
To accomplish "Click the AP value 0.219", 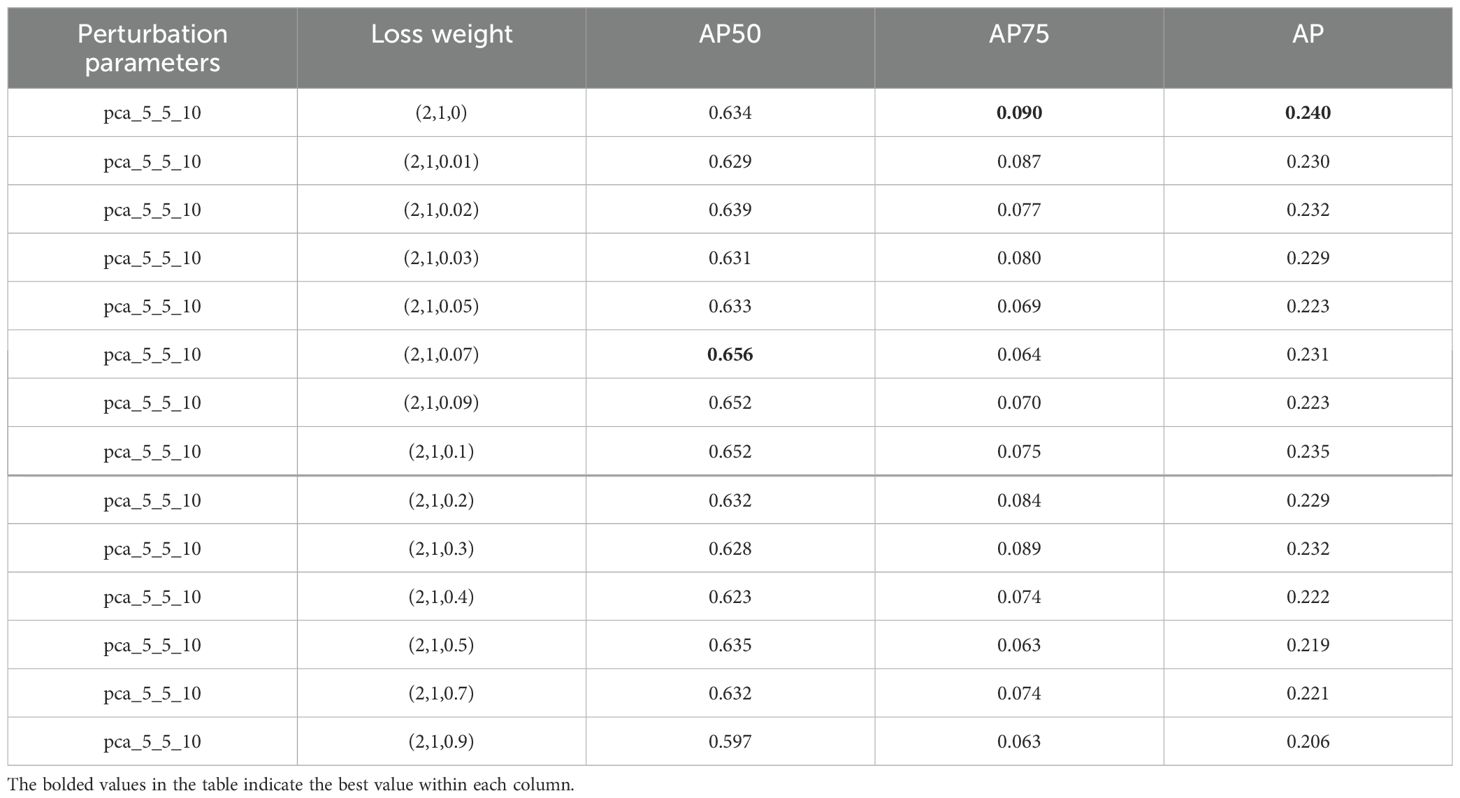I will pyautogui.click(x=1308, y=645).
